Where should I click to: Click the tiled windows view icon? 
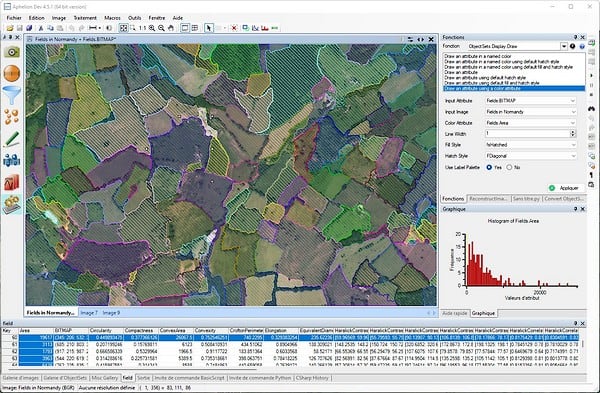tap(195, 28)
